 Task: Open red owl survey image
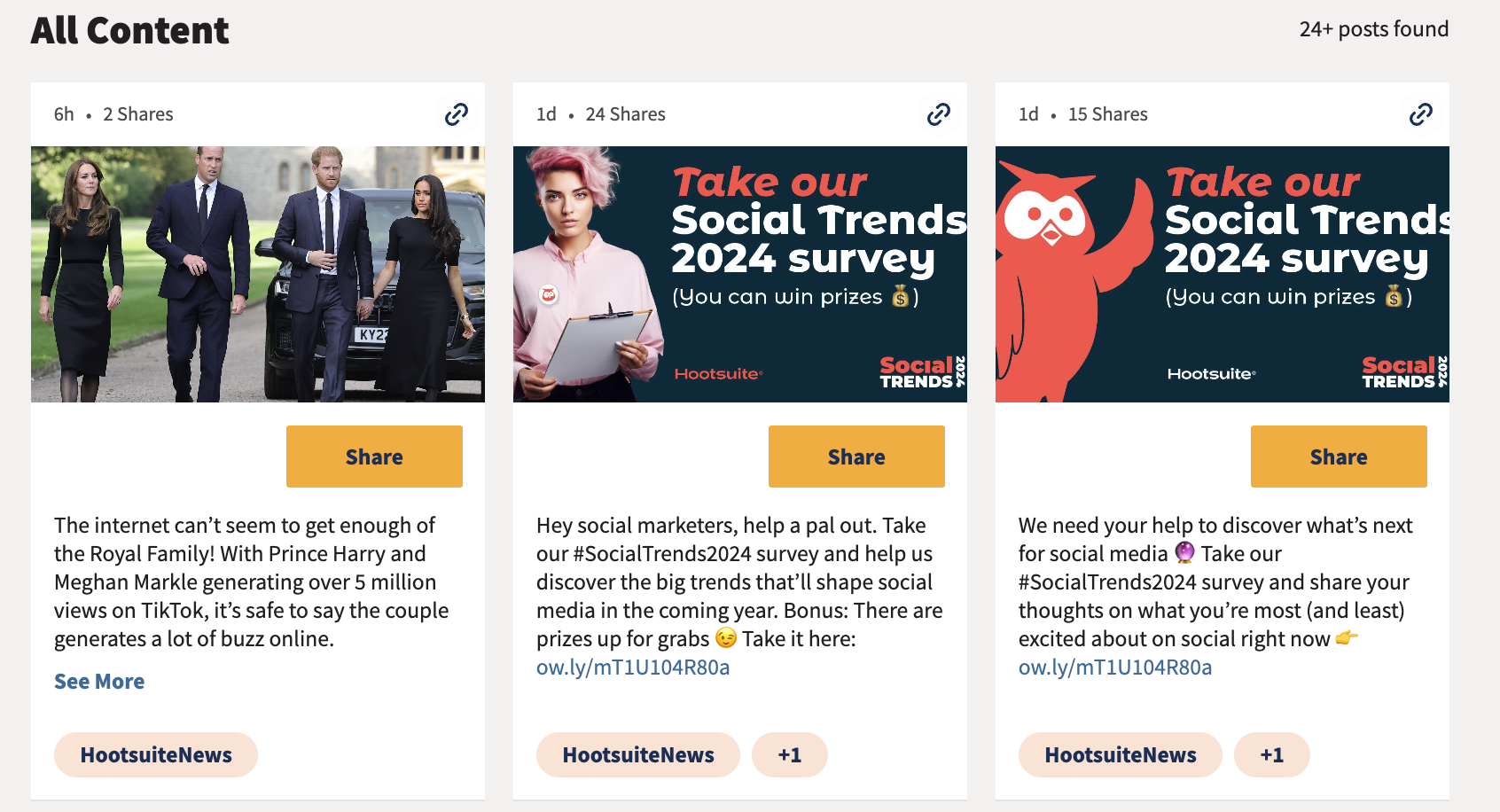[1223, 274]
